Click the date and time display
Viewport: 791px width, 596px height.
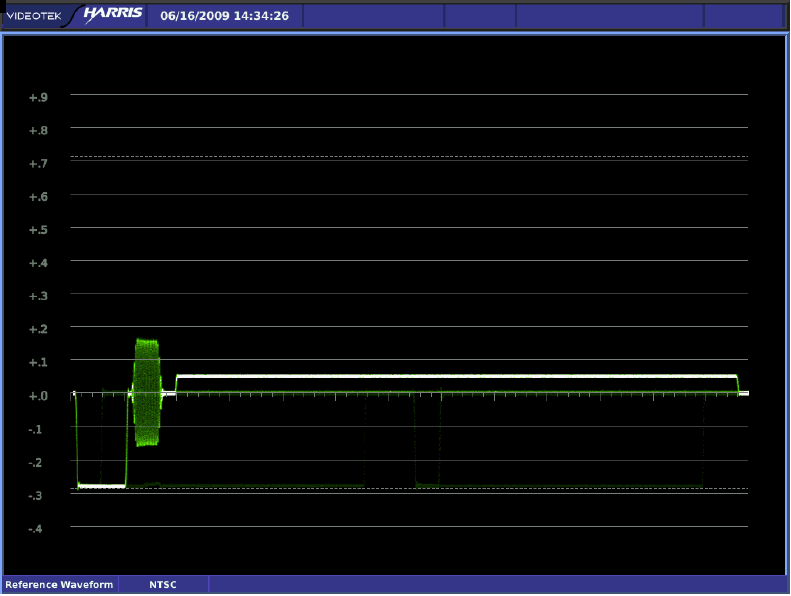coord(224,16)
